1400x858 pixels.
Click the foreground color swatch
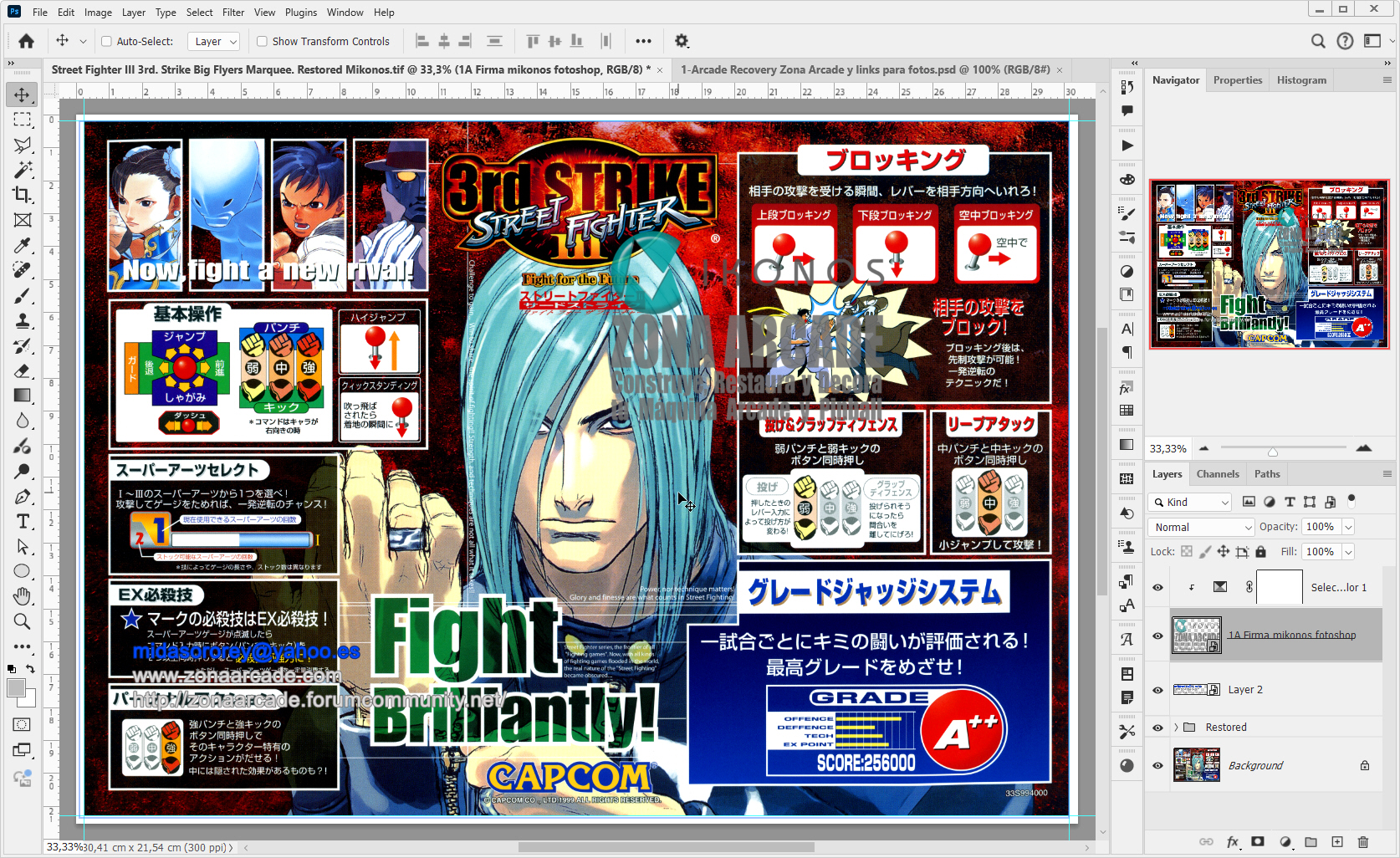(x=16, y=687)
